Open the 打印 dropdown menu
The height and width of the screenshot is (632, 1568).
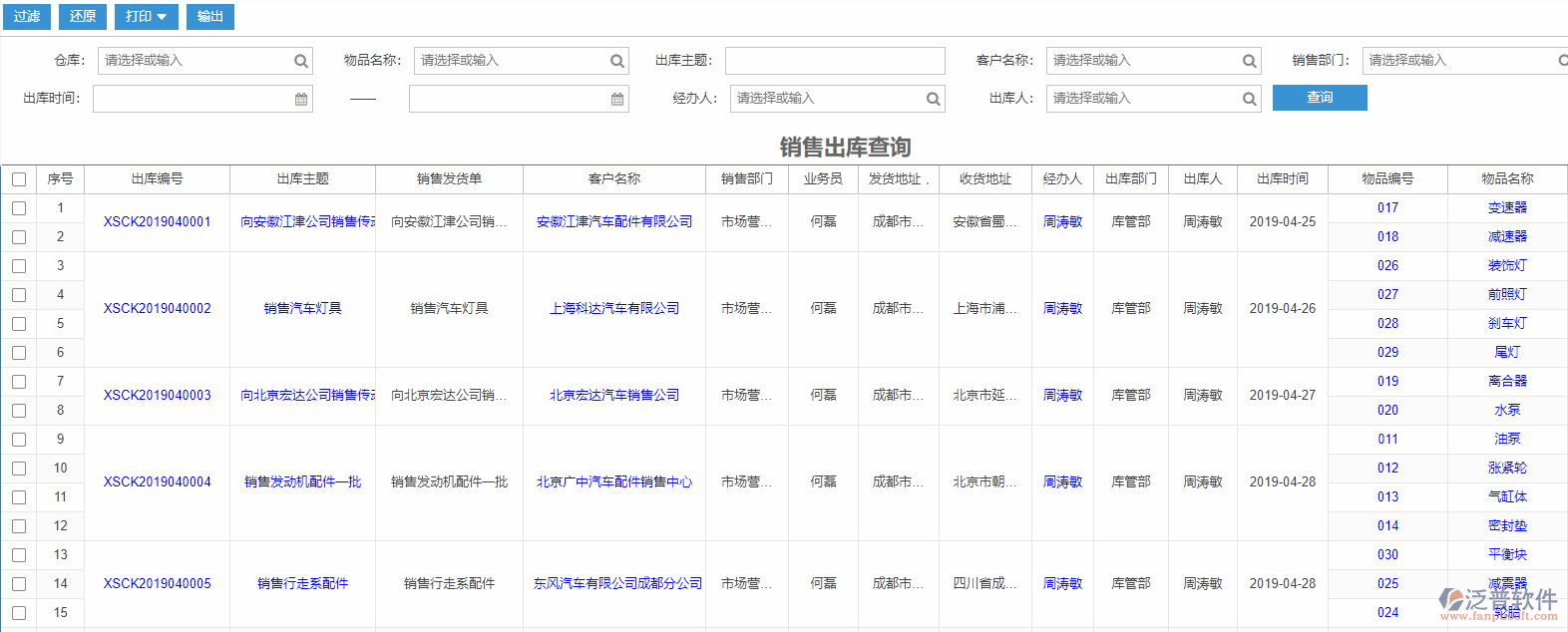[146, 16]
